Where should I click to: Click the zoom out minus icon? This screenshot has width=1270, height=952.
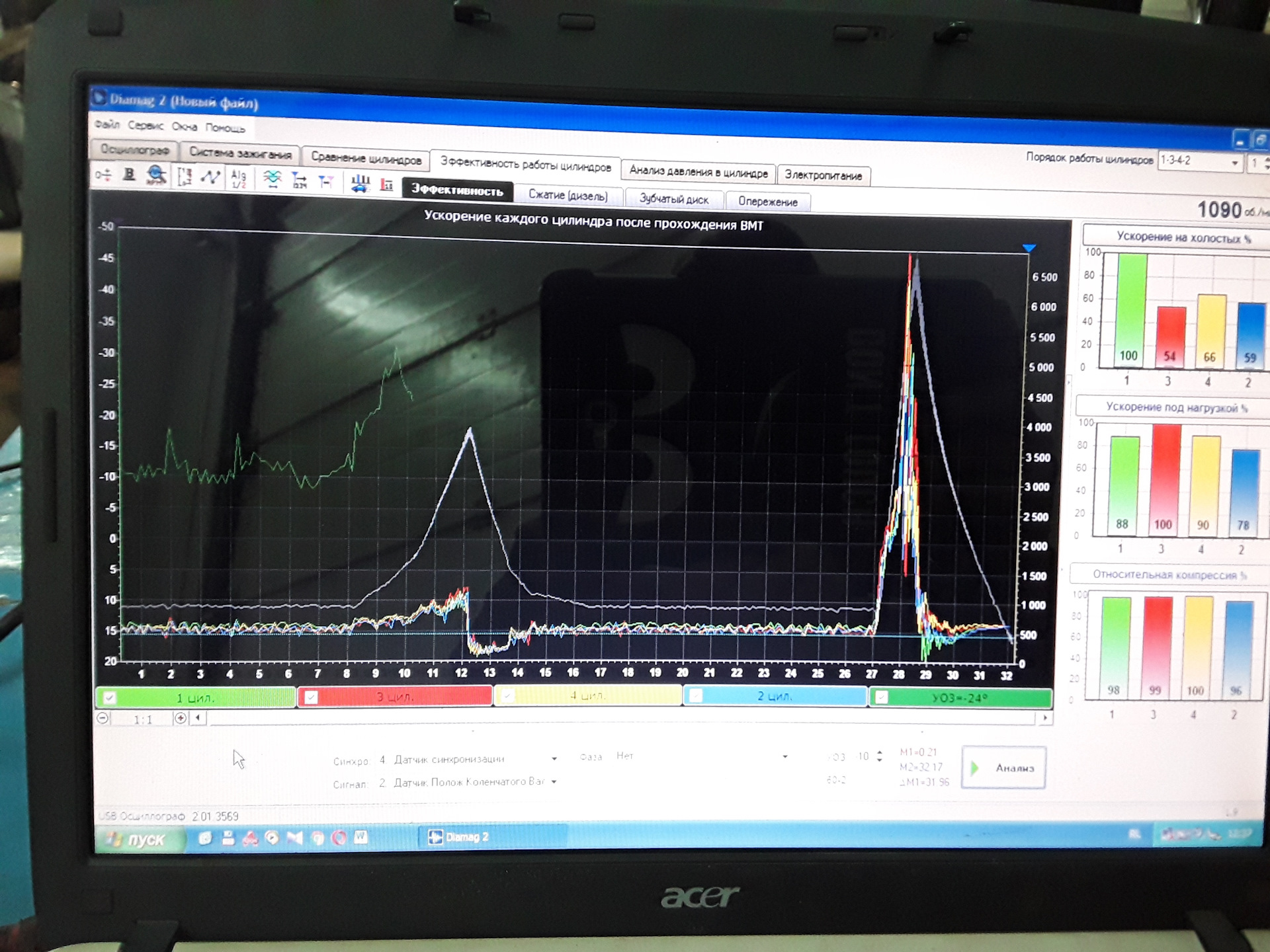(x=103, y=718)
